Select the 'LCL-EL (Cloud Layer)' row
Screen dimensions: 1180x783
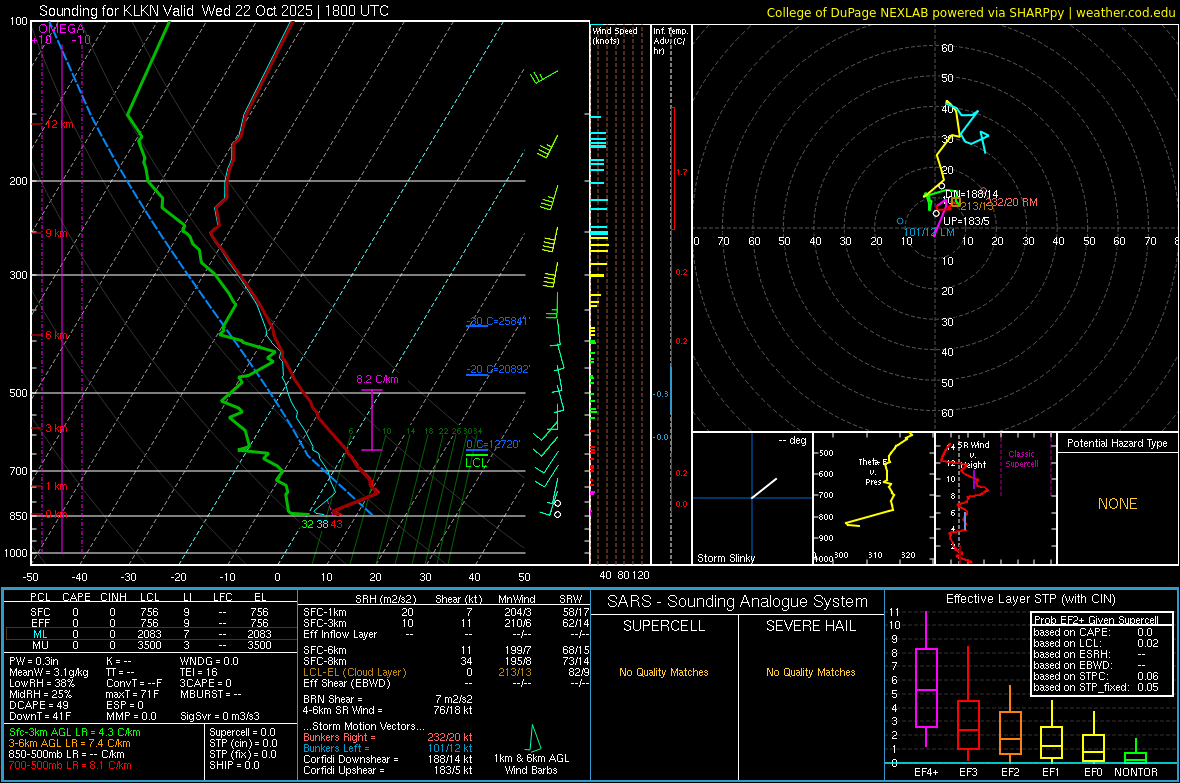pyautogui.click(x=446, y=672)
